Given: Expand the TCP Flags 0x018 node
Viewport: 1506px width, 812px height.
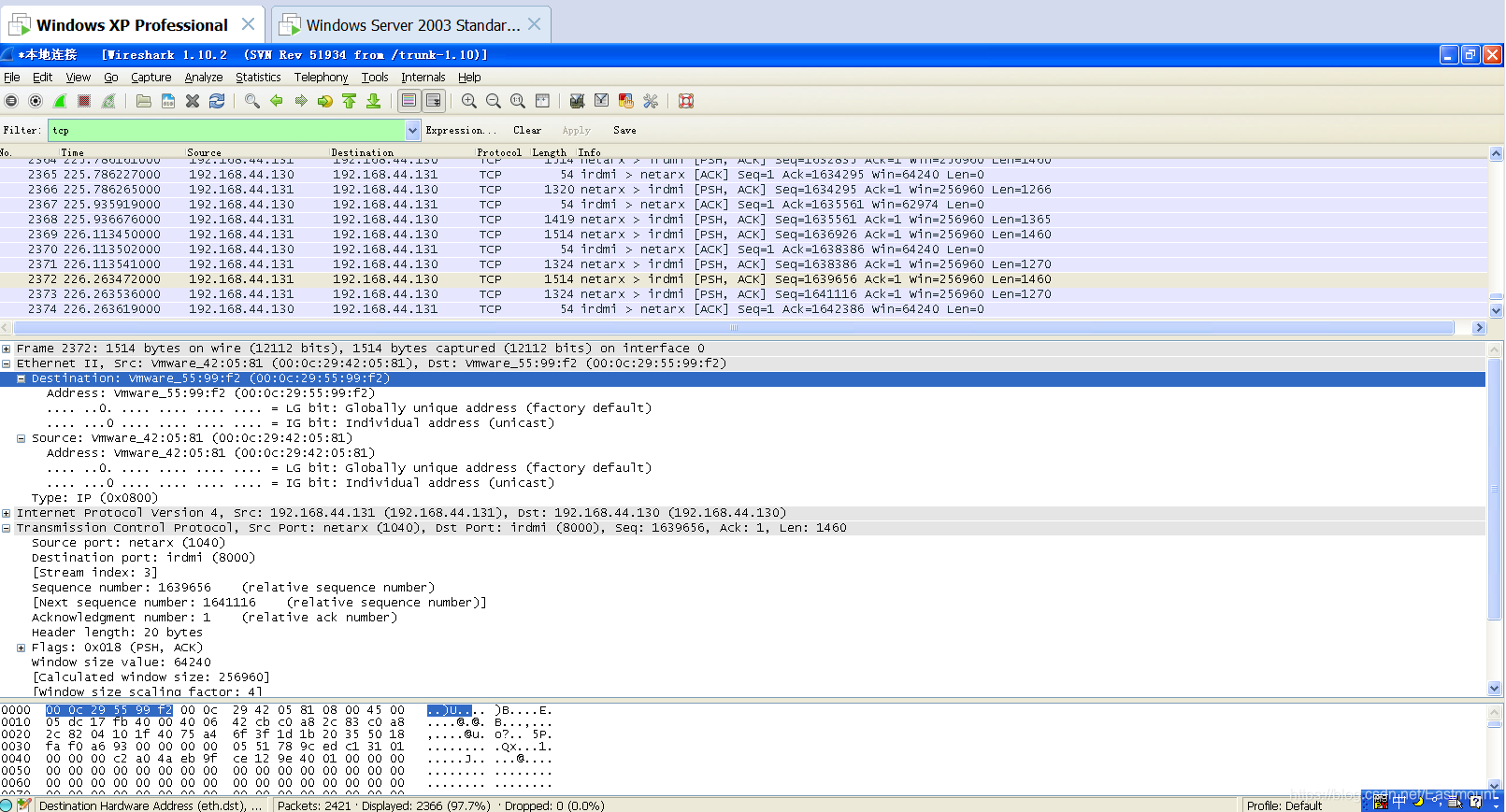Looking at the screenshot, I should pos(21,648).
